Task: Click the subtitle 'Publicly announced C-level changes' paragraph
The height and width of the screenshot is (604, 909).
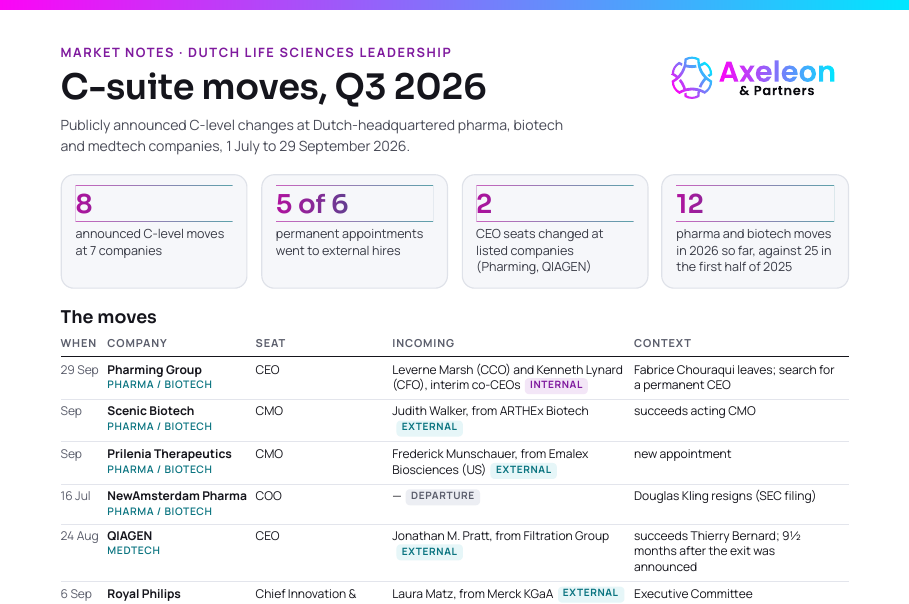Action: point(312,136)
